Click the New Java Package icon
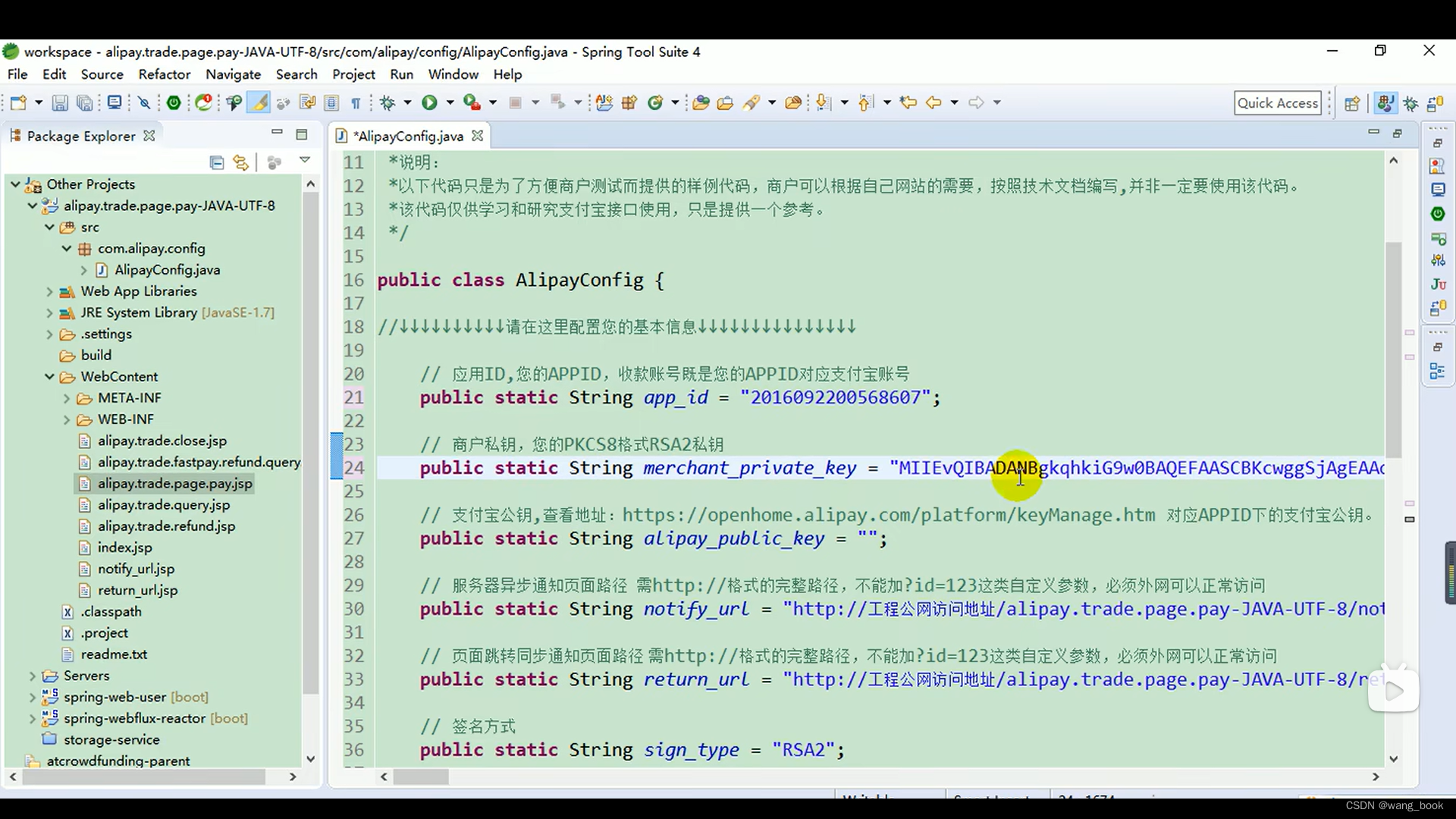The width and height of the screenshot is (1456, 819). pyautogui.click(x=629, y=102)
